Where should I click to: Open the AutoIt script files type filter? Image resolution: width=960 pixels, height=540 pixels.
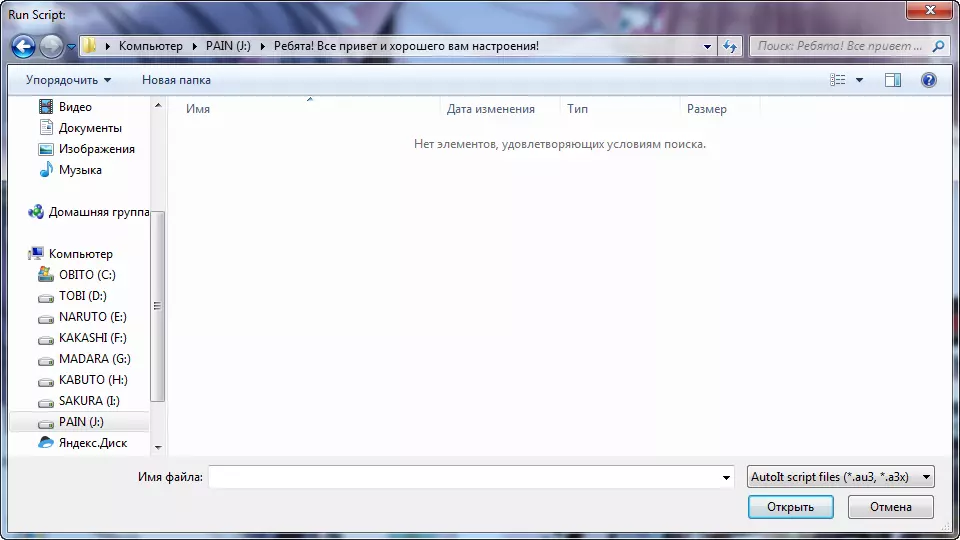(x=841, y=477)
